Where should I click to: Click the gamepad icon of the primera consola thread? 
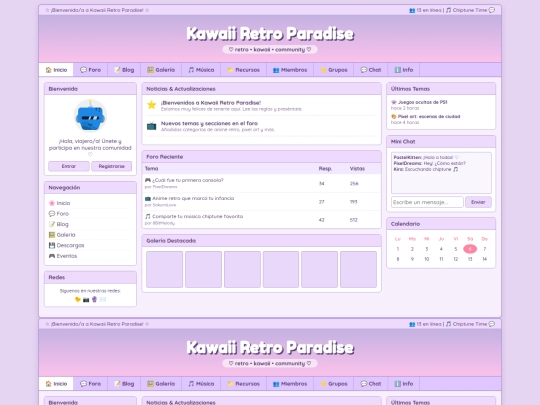pyautogui.click(x=148, y=180)
